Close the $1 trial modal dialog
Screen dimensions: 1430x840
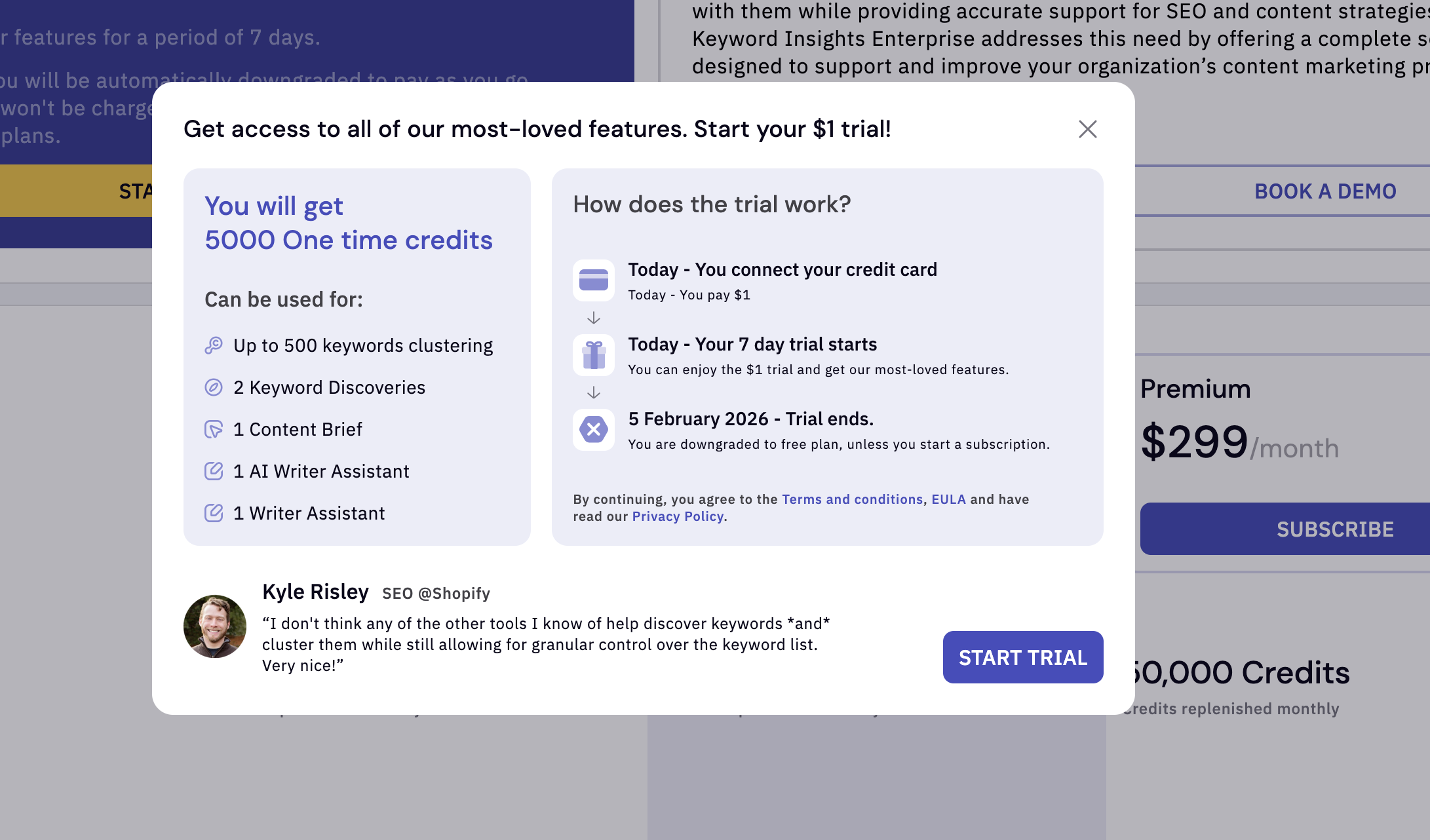tap(1087, 129)
